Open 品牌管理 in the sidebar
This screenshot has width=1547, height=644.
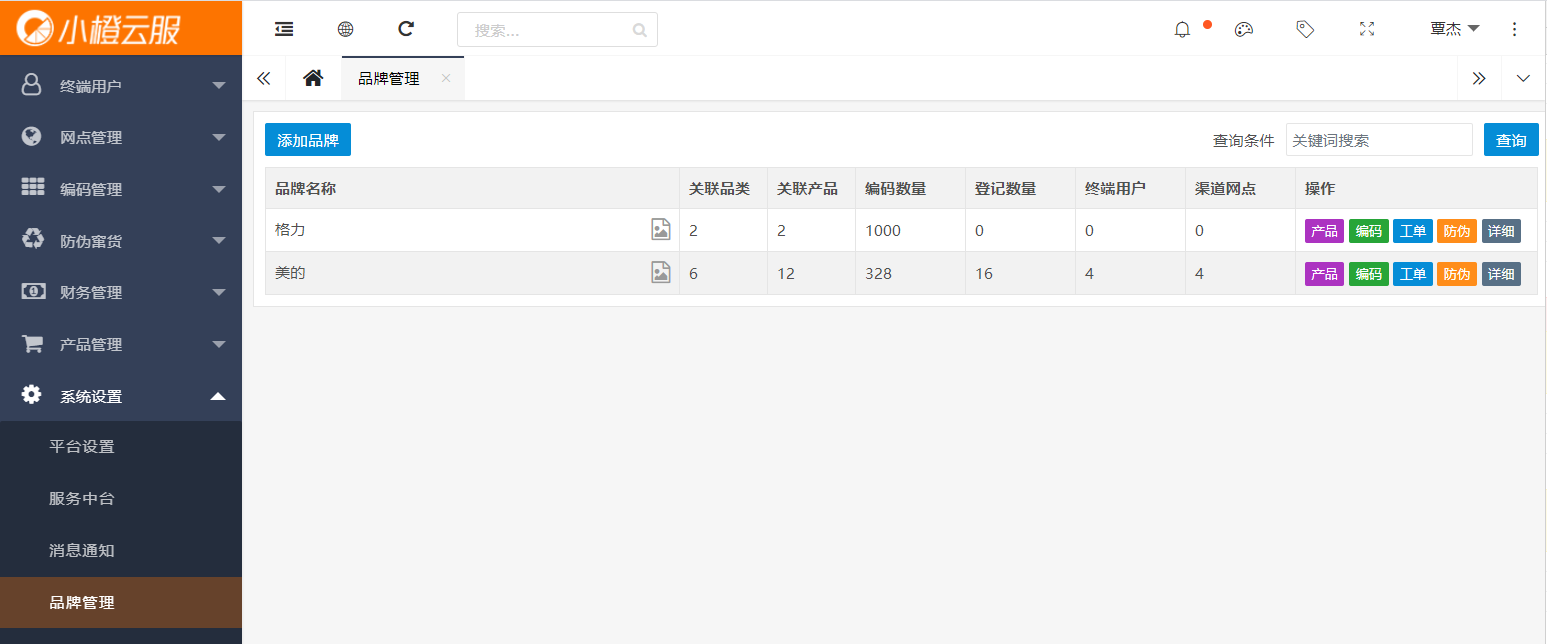pyautogui.click(x=121, y=603)
